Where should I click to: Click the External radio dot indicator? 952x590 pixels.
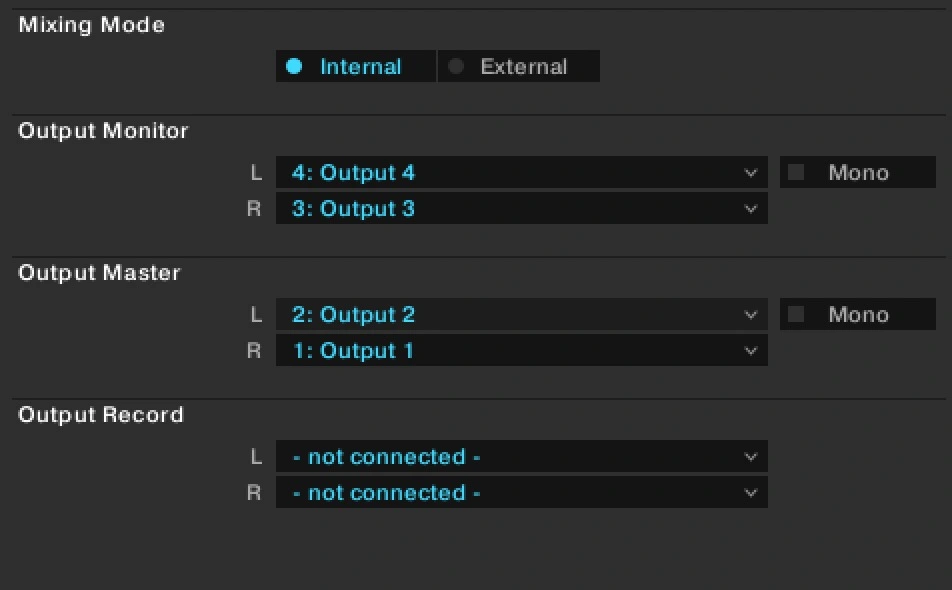456,67
